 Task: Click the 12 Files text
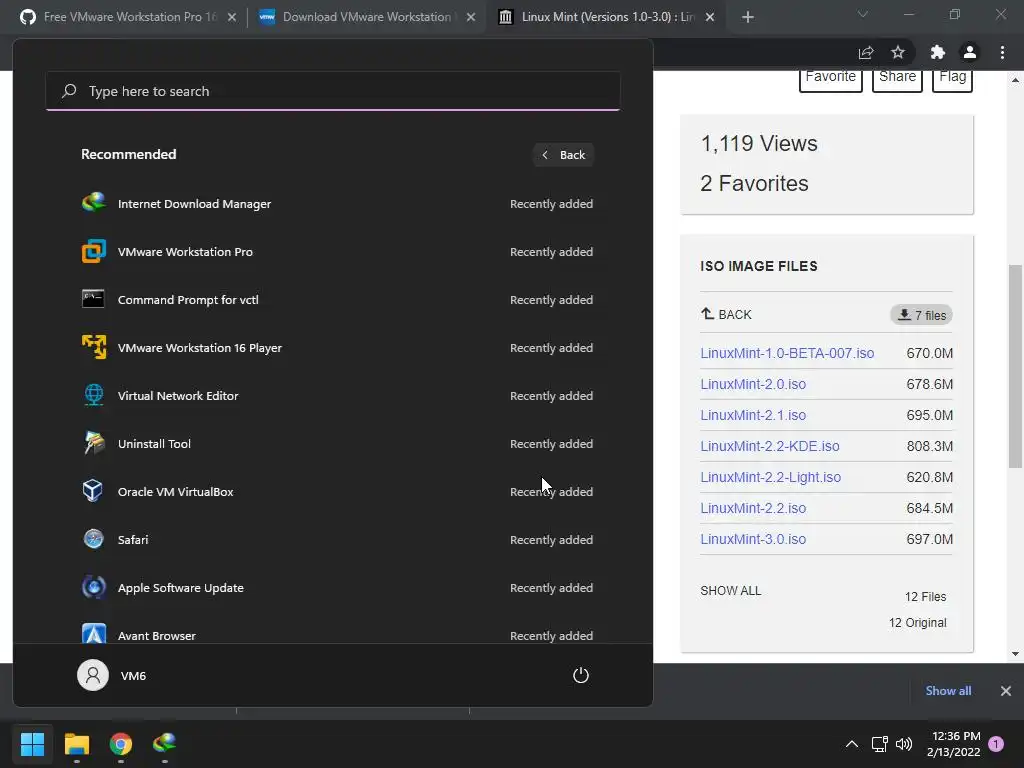tap(925, 597)
